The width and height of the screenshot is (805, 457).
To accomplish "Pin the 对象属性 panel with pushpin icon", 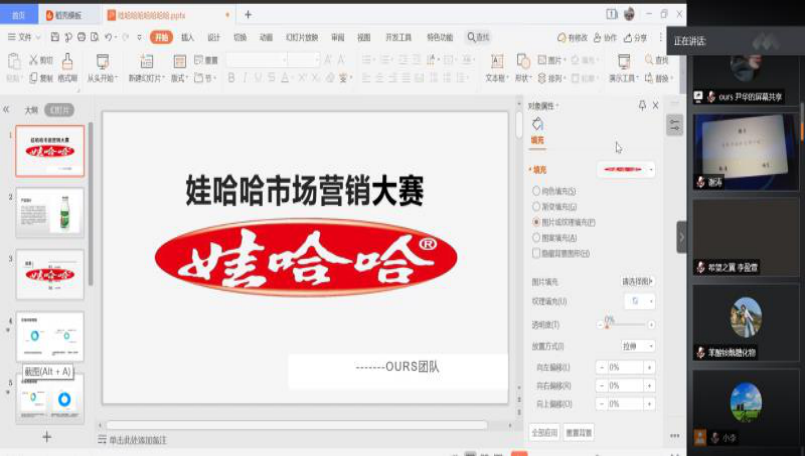I will (642, 105).
